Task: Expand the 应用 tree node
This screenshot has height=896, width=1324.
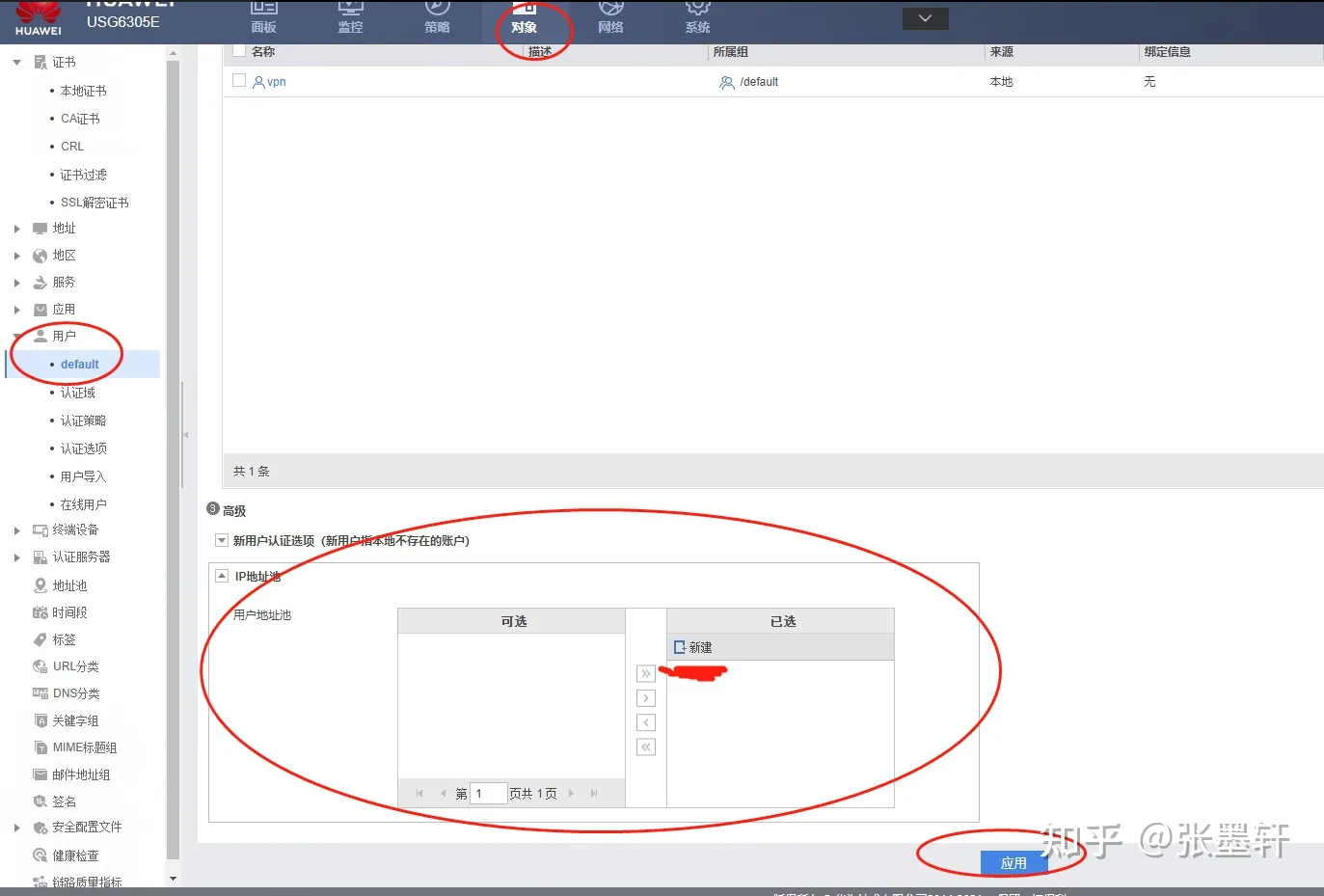Action: 16,310
